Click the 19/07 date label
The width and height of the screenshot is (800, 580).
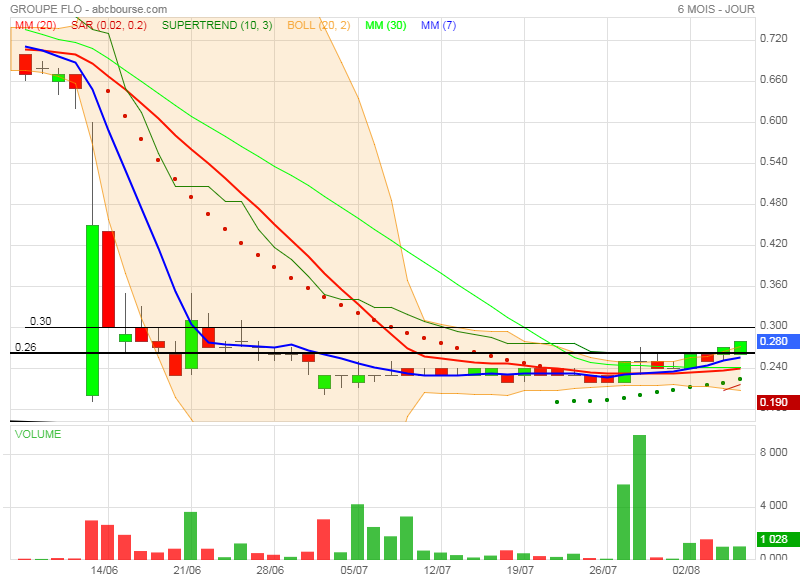click(x=520, y=570)
